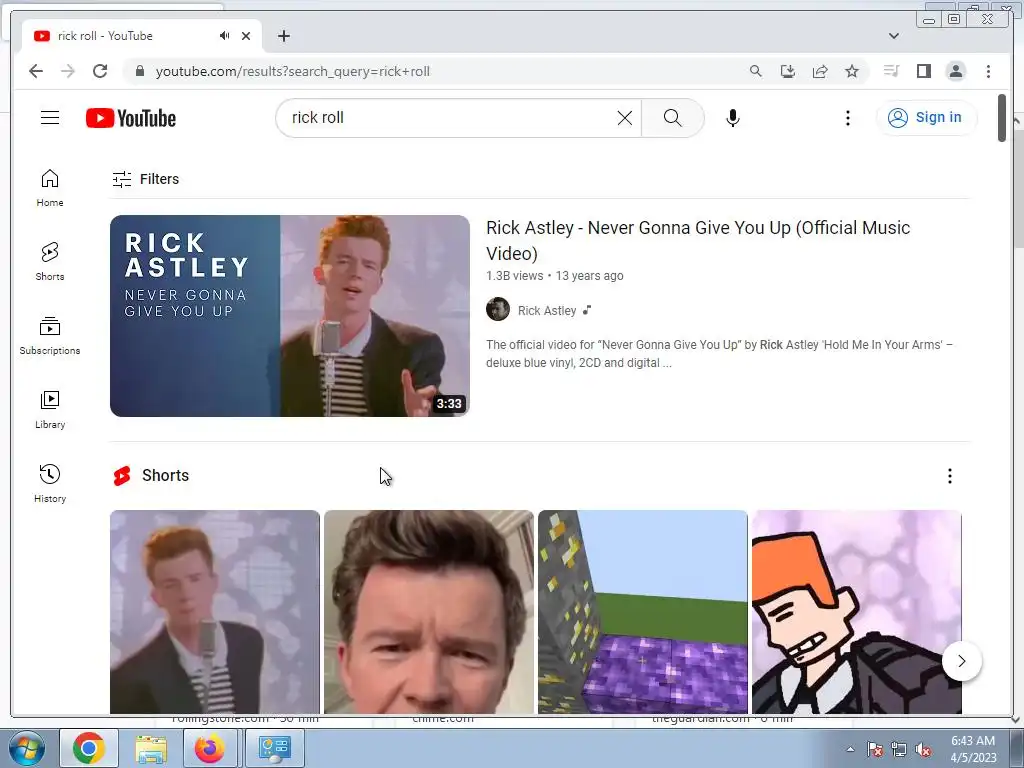Open the Minecraft purple block Short
The image size is (1024, 768).
(x=643, y=612)
